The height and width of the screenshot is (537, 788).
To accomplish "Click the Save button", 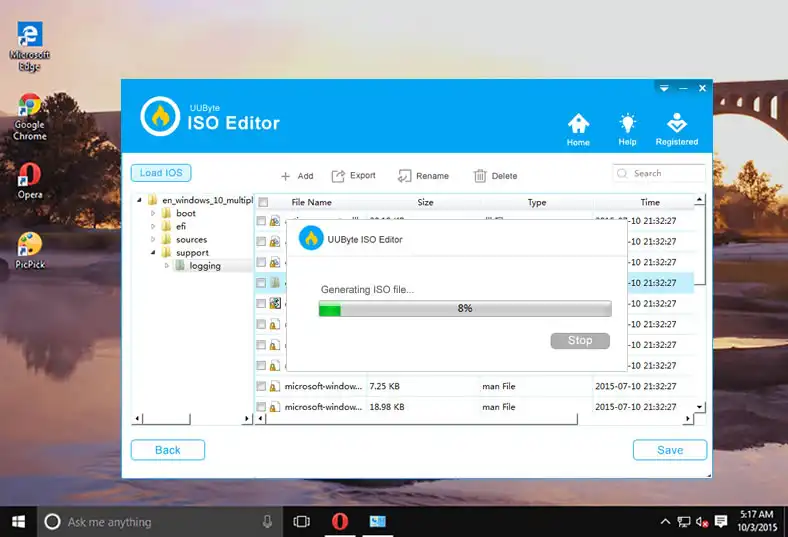I will (670, 450).
